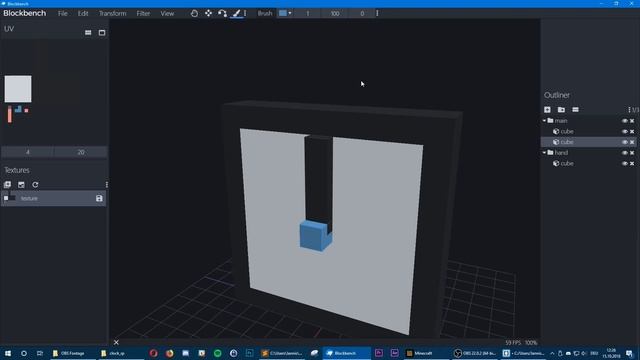Delete the 'main' group

pos(632,121)
